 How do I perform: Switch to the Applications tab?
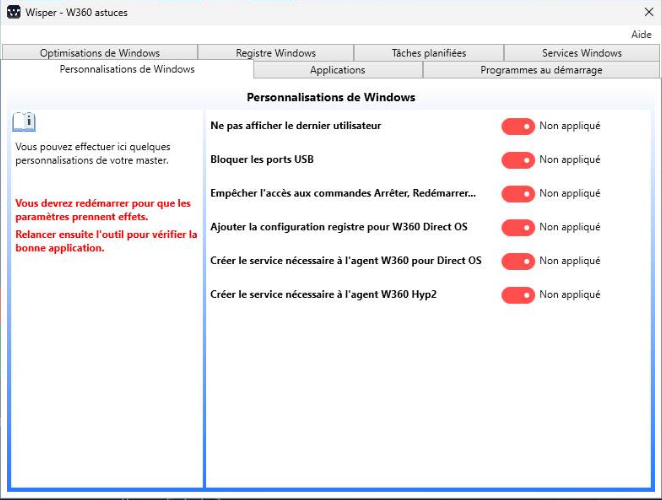click(x=338, y=70)
